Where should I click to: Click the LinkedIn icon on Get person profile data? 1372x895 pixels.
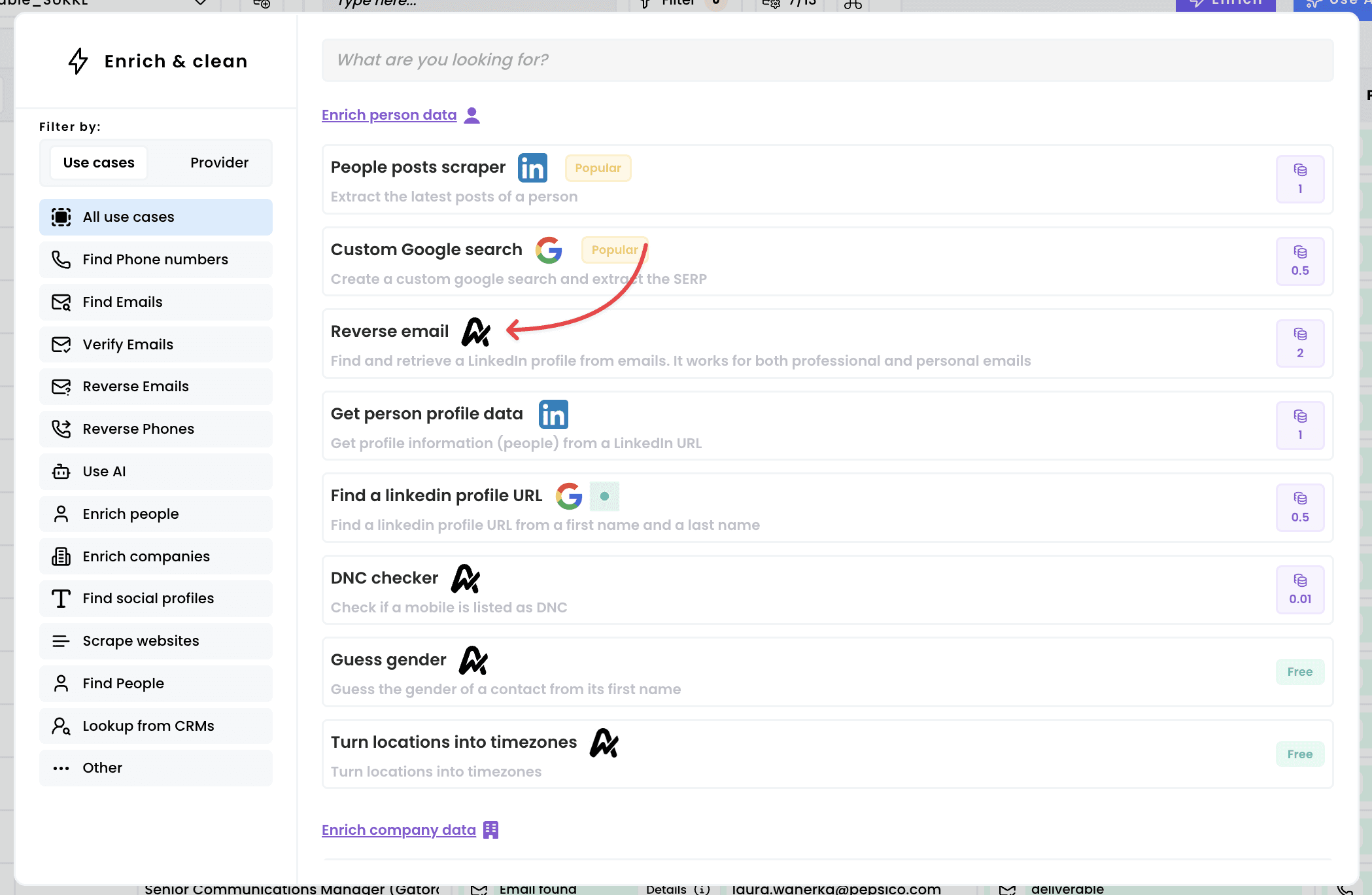[x=553, y=414]
